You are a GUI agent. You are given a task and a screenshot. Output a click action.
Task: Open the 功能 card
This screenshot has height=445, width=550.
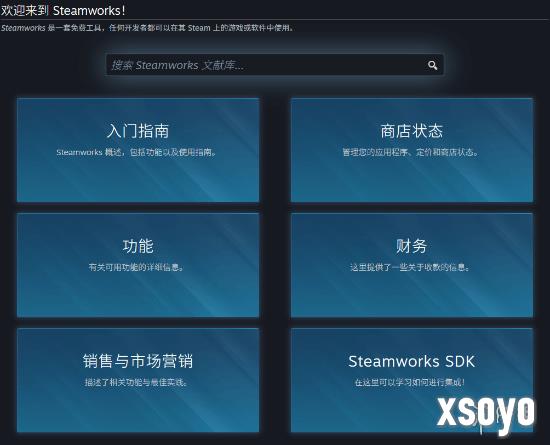click(x=138, y=265)
